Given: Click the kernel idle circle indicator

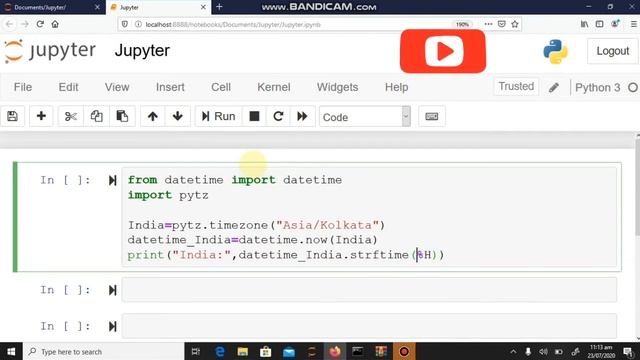Looking at the screenshot, I should pos(633,87).
